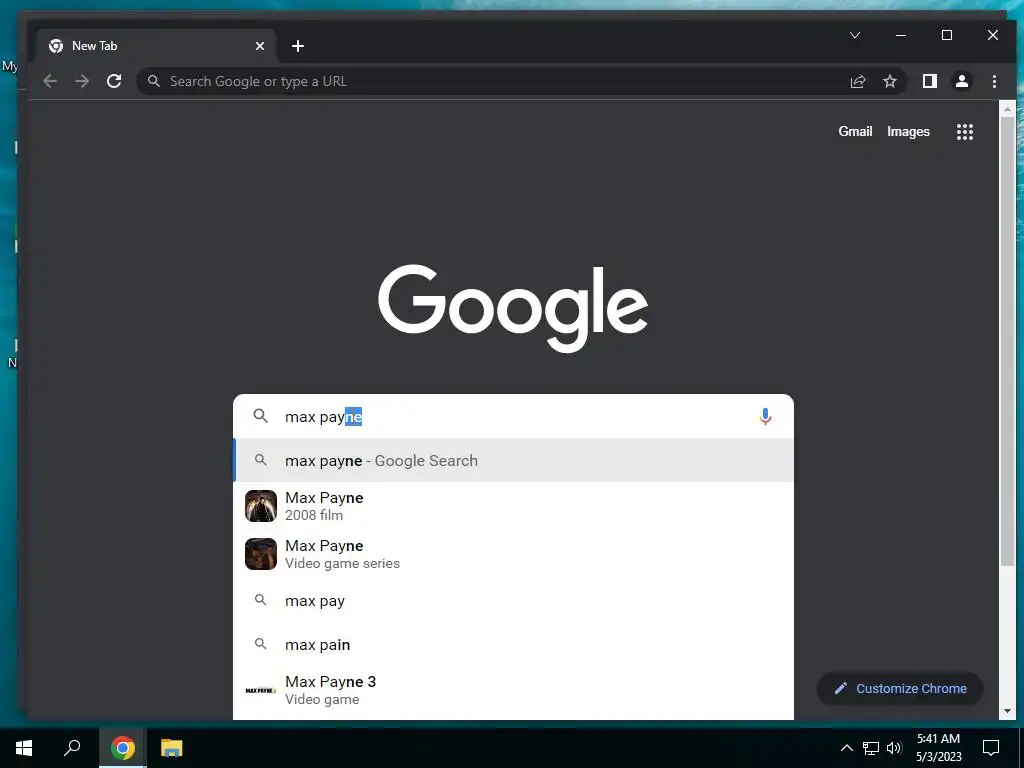Select 'max pay' suggestion
Screen dimensions: 1024x768
pos(513,601)
